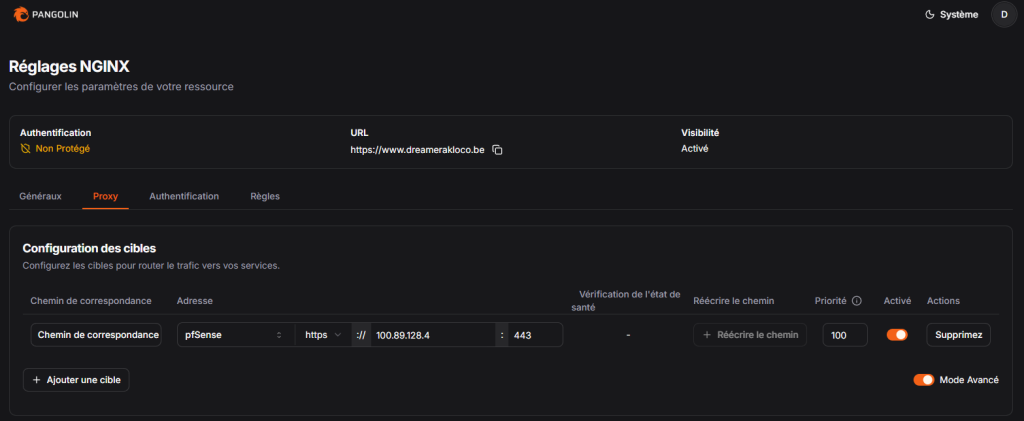The height and width of the screenshot is (421, 1024).
Task: Turn off the Mode Avancé switch
Action: coord(923,380)
